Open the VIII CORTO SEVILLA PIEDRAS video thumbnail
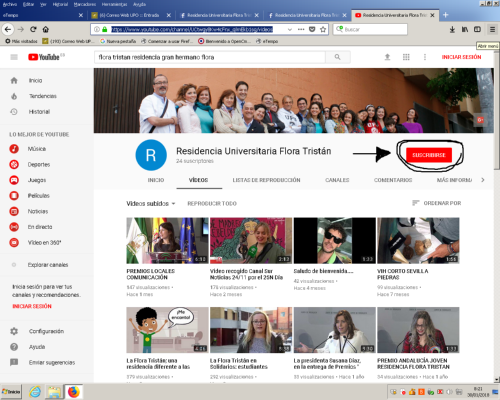 (418, 241)
